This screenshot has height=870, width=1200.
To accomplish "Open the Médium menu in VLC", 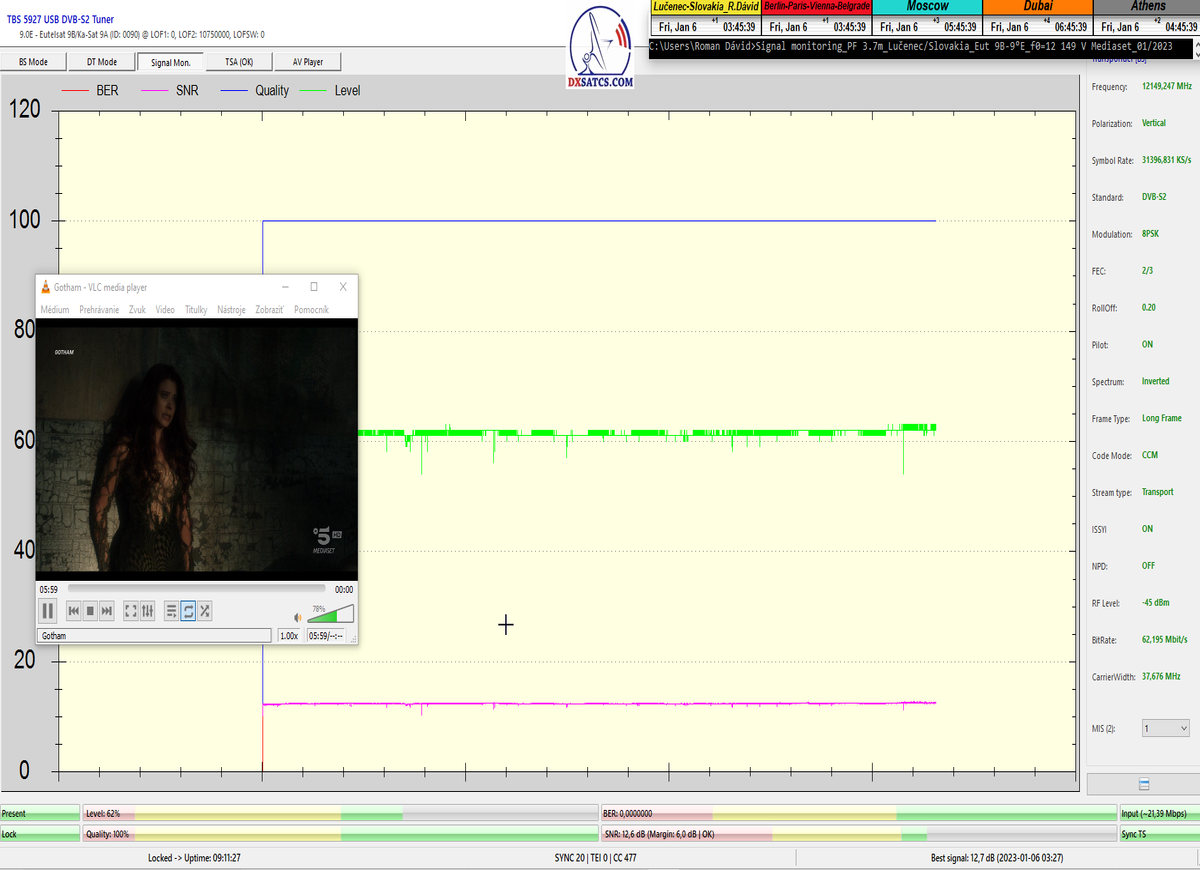I will point(55,310).
